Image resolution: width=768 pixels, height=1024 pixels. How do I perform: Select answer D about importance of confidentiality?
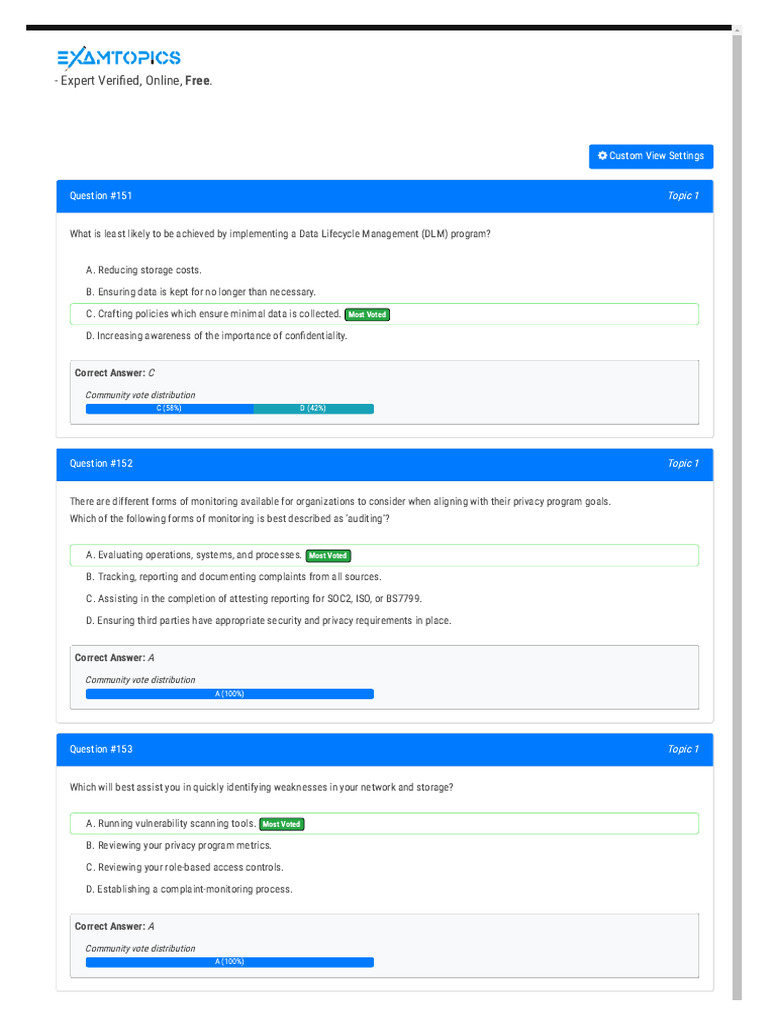(x=217, y=336)
